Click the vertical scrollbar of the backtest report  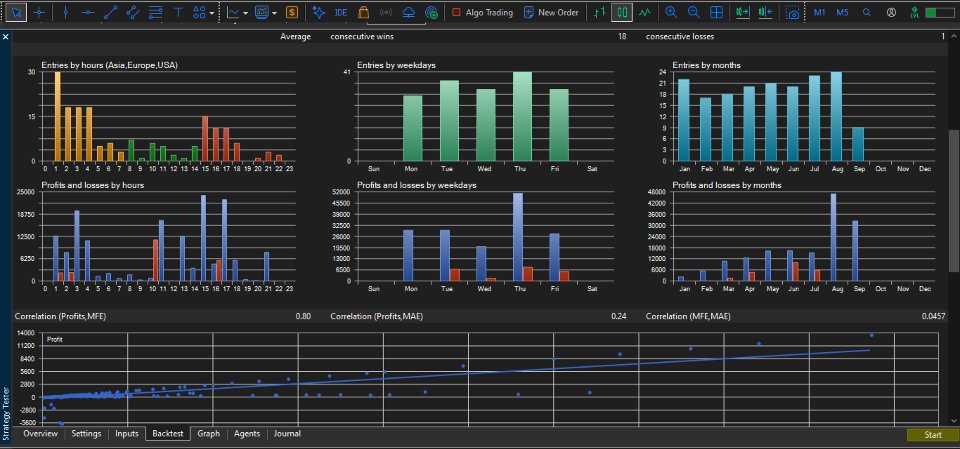954,200
